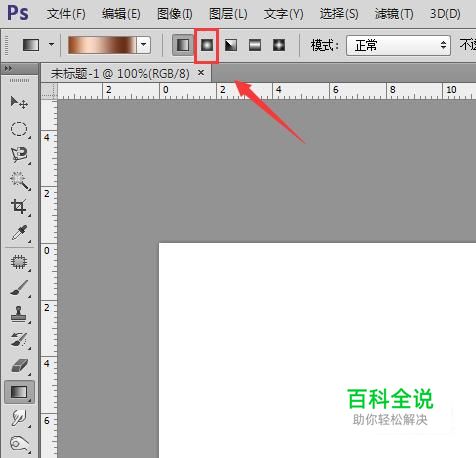The width and height of the screenshot is (476, 458).
Task: Close the 未标题-1 document tab
Action: [x=201, y=72]
